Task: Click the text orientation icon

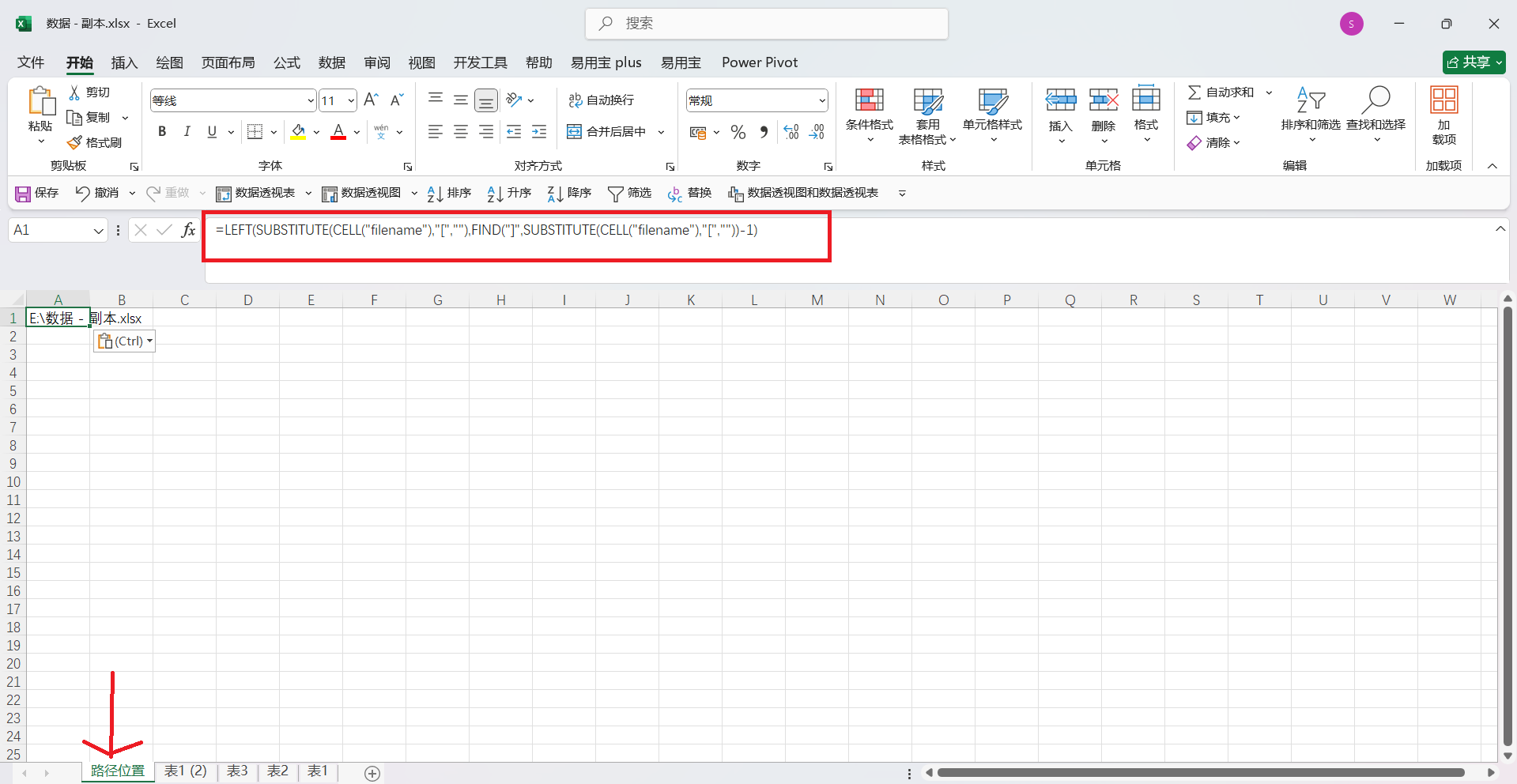Action: [514, 100]
